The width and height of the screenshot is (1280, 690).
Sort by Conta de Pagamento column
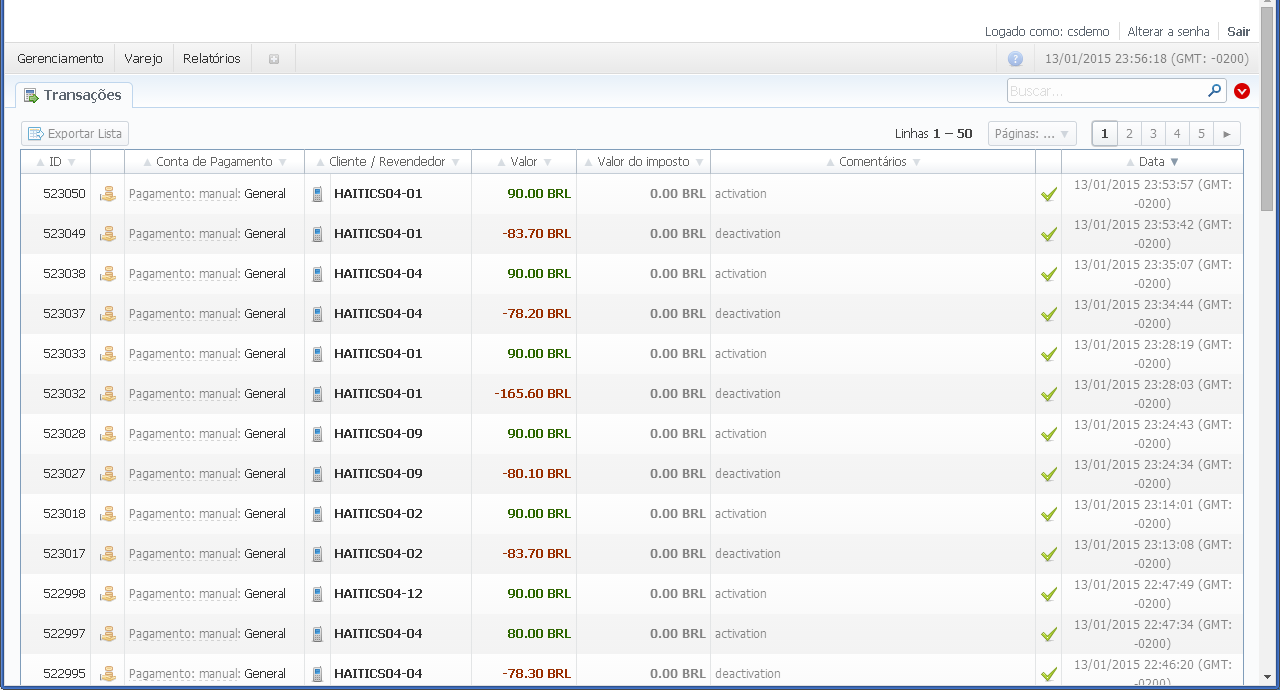tap(214, 162)
